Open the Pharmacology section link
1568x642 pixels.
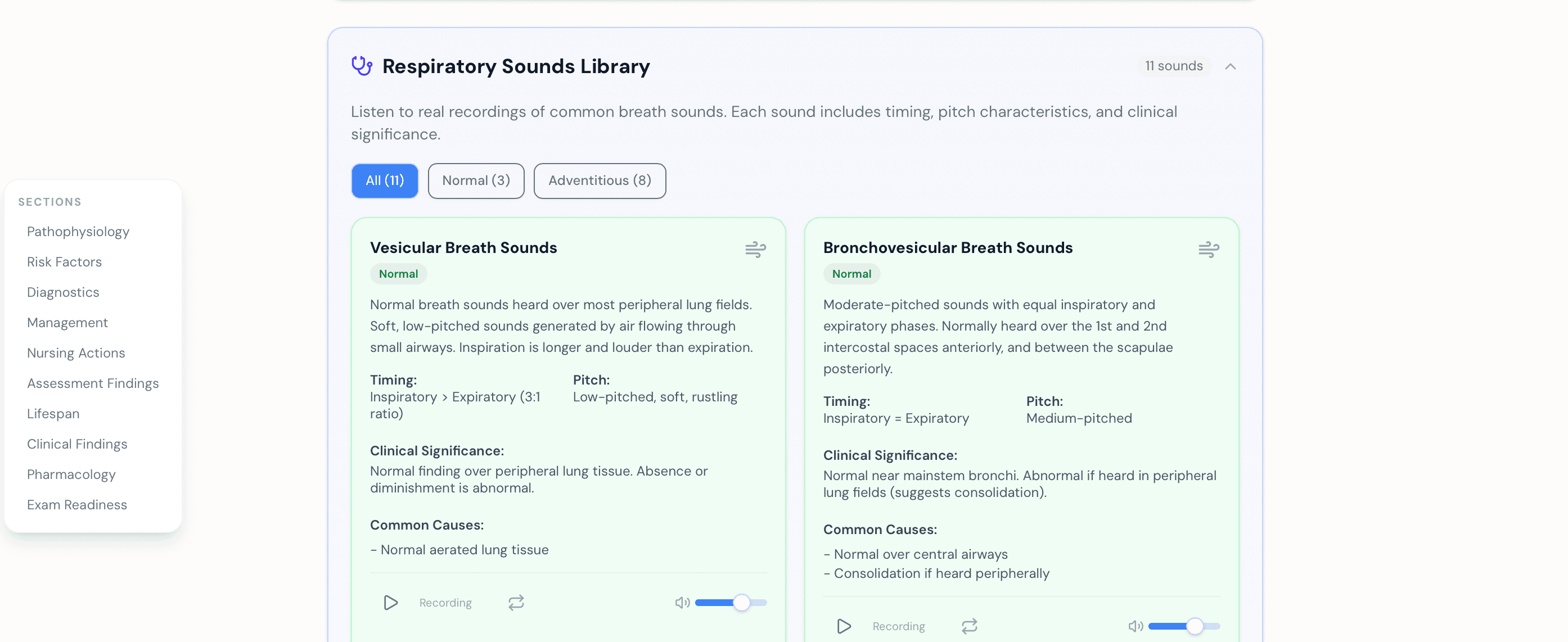click(x=71, y=474)
